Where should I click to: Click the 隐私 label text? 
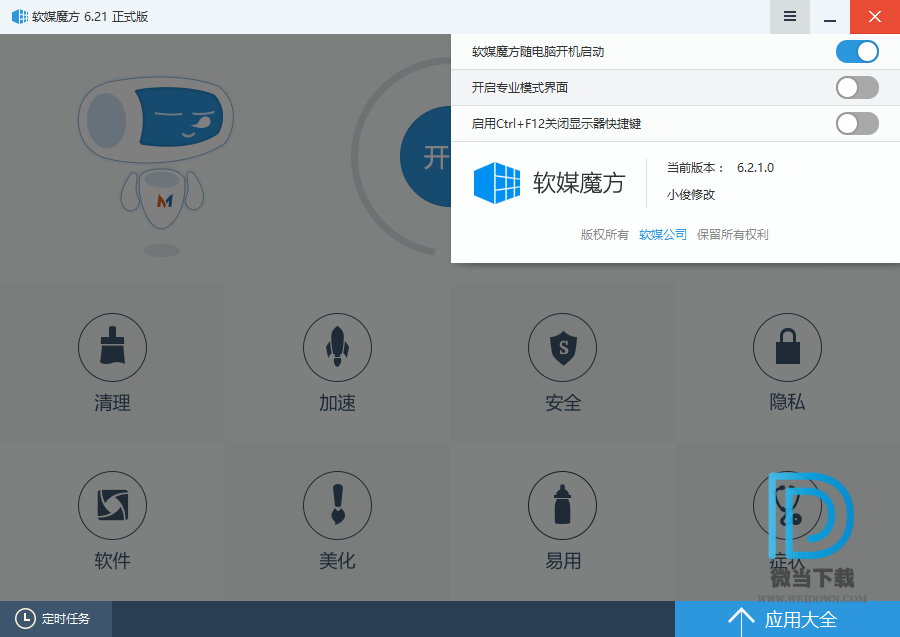click(x=788, y=402)
